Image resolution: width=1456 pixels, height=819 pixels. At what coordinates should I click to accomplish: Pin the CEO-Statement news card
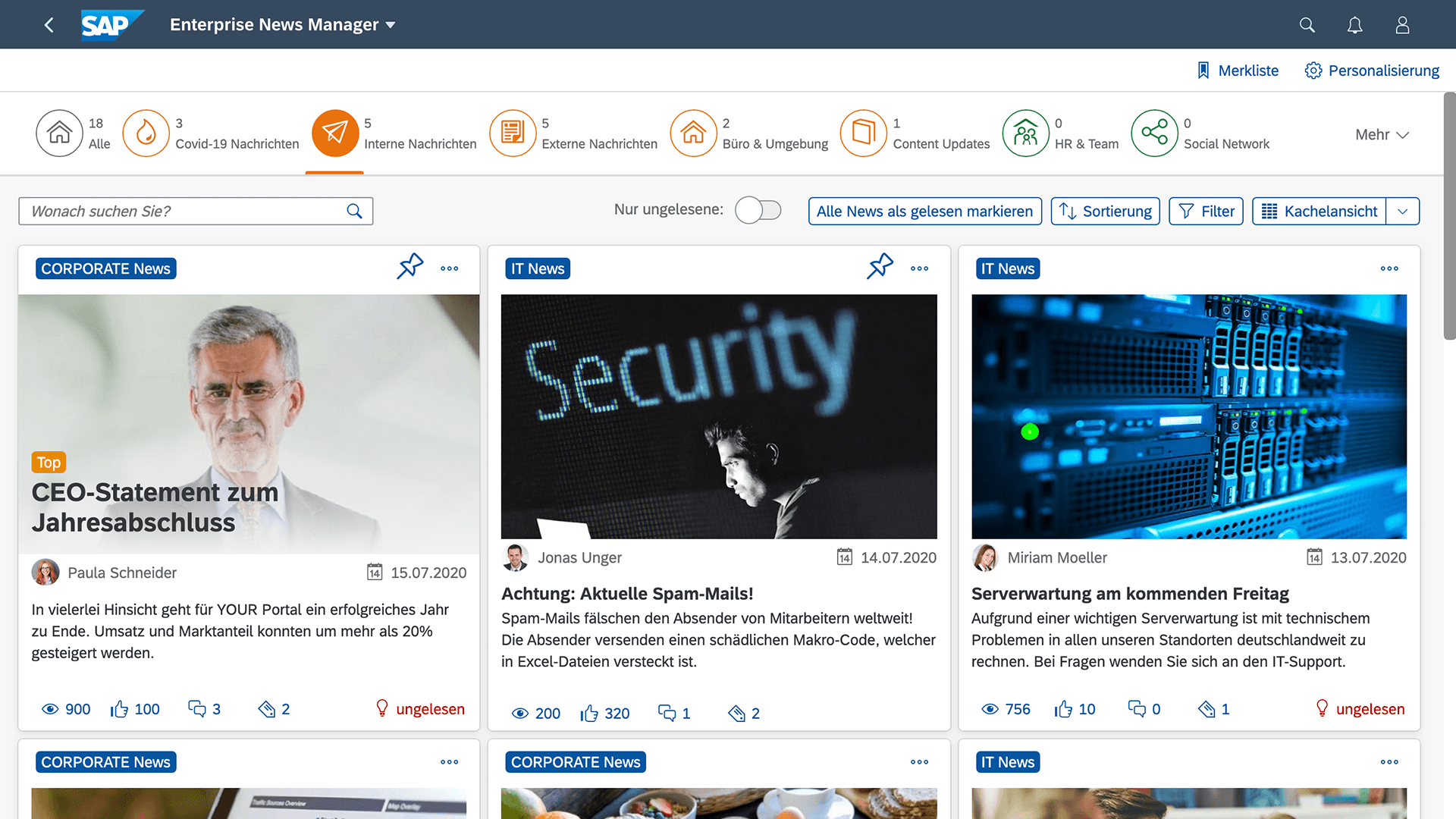pyautogui.click(x=410, y=267)
